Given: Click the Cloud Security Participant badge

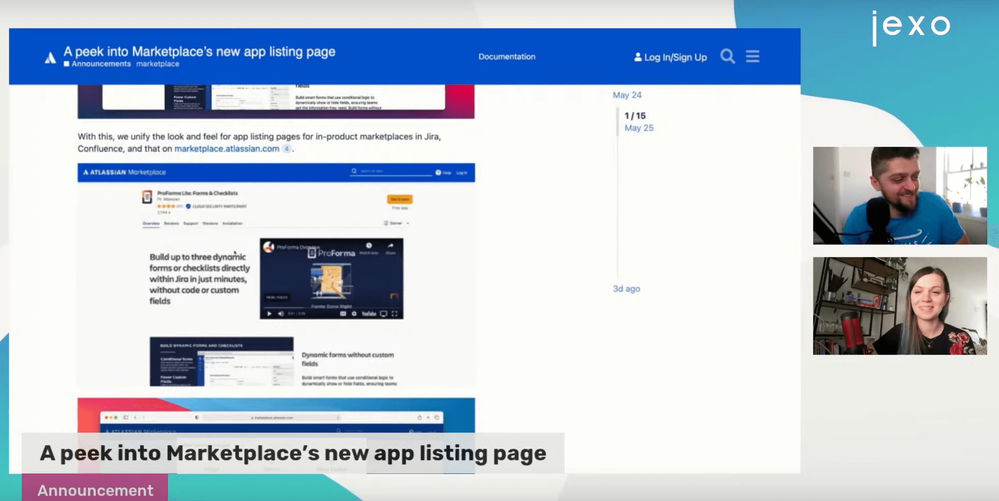Looking at the screenshot, I should click(x=216, y=207).
